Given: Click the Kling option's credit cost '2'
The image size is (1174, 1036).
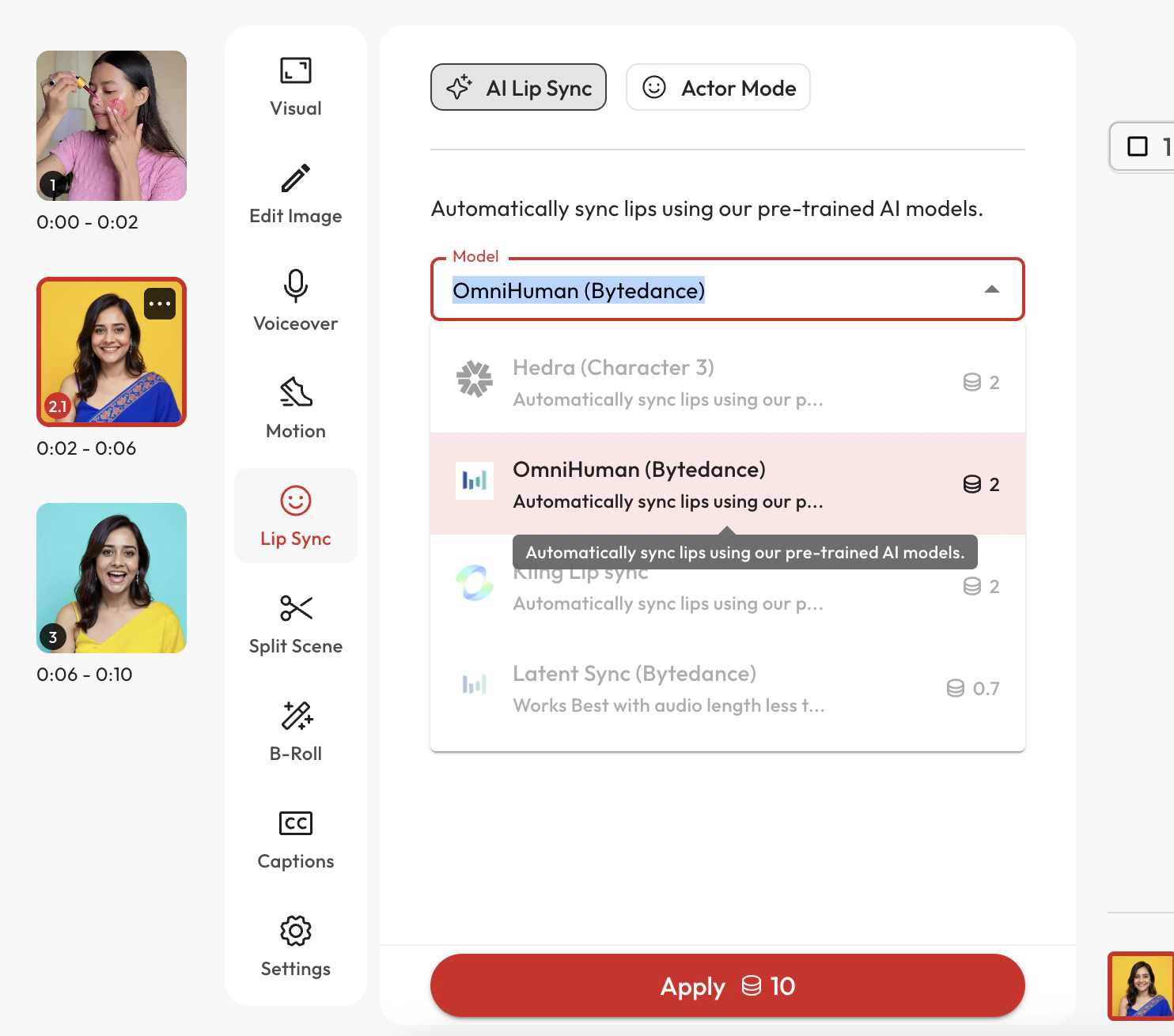Looking at the screenshot, I should tap(994, 586).
